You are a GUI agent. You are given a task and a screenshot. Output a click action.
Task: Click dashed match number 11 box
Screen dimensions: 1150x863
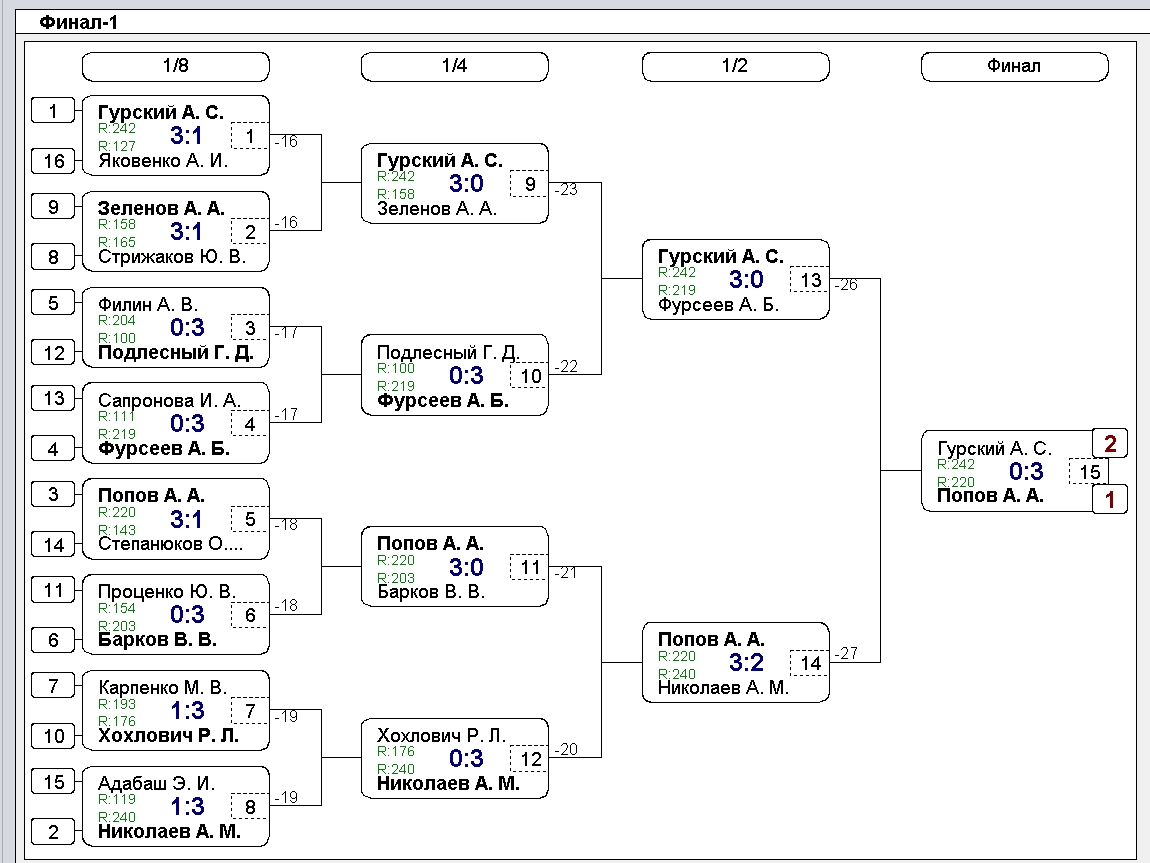click(x=530, y=568)
